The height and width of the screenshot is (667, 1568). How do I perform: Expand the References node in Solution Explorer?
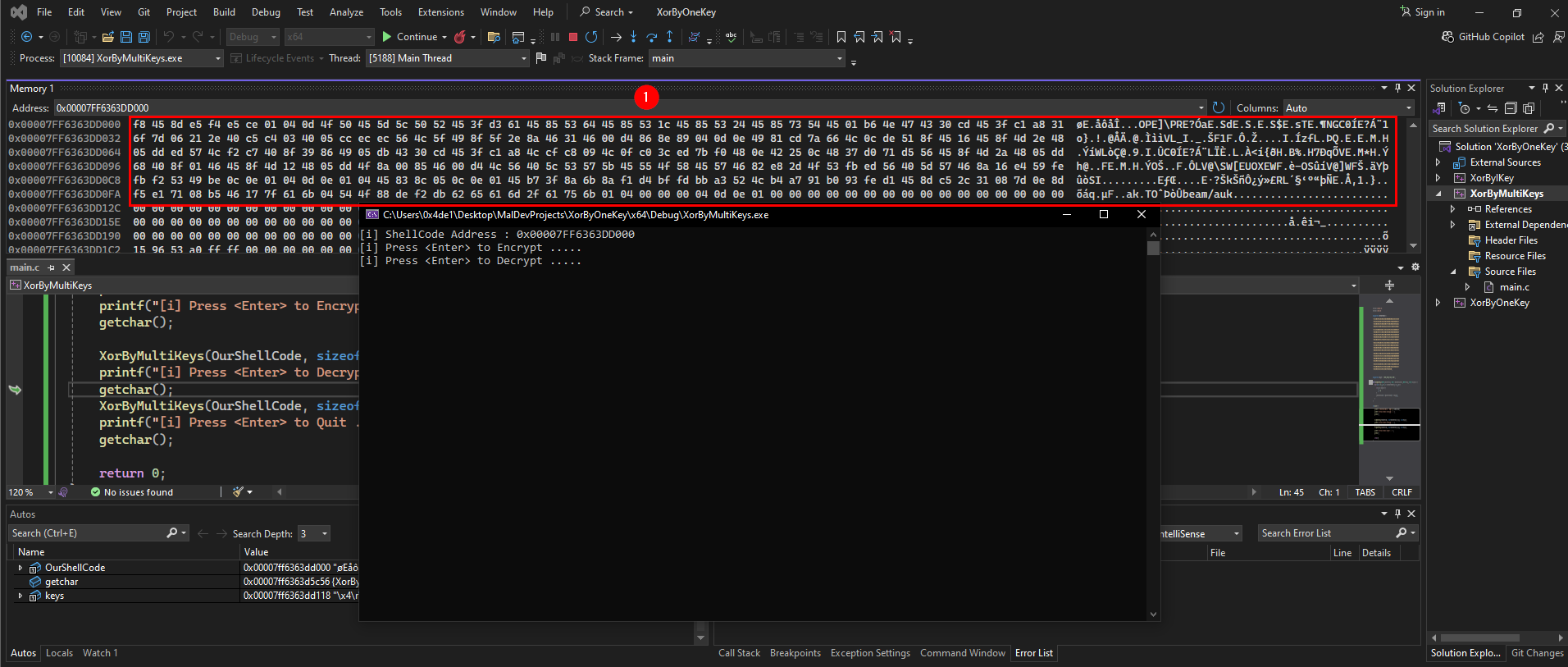(1453, 209)
